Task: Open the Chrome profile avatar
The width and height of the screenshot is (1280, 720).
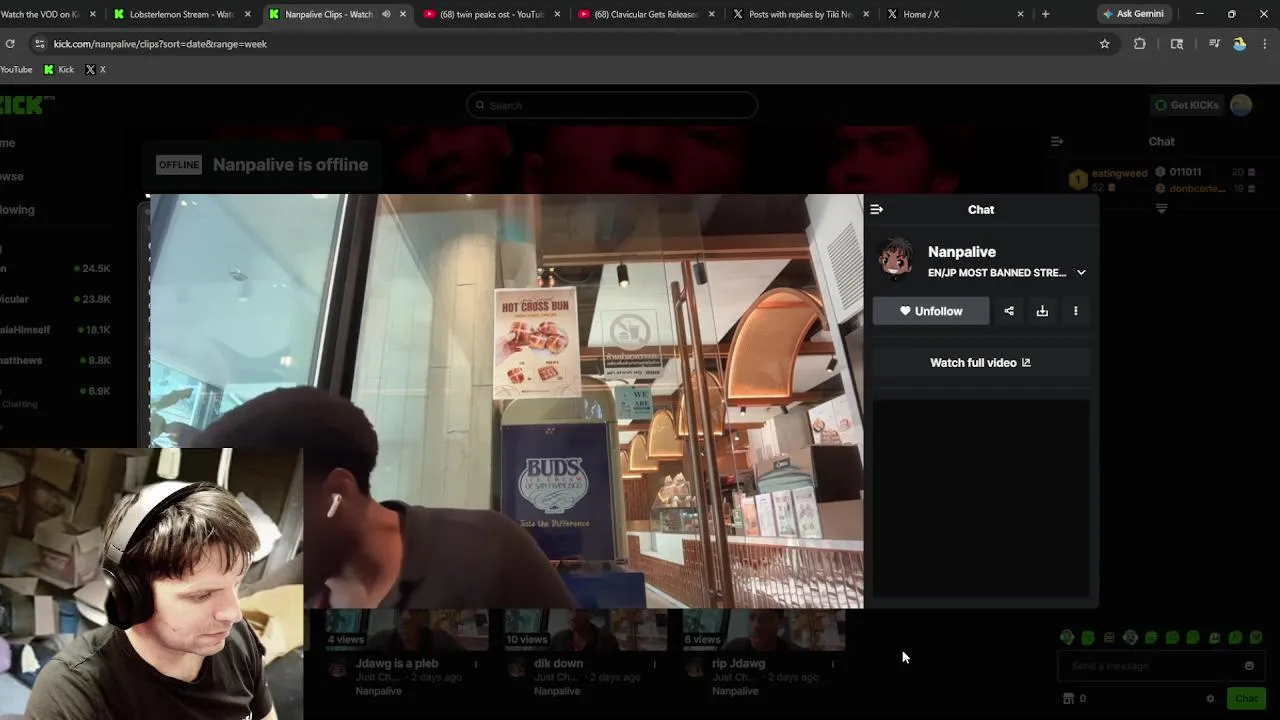Action: tap(1240, 44)
